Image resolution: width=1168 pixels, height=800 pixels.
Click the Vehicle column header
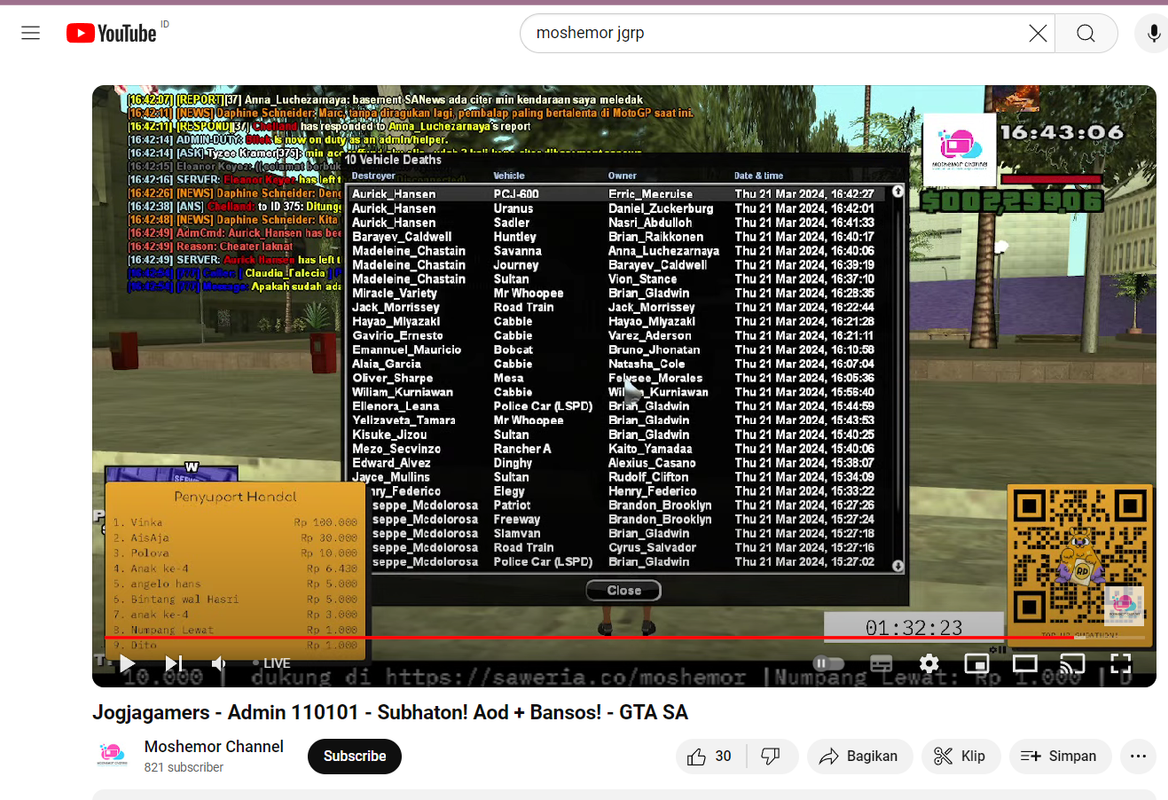click(509, 176)
